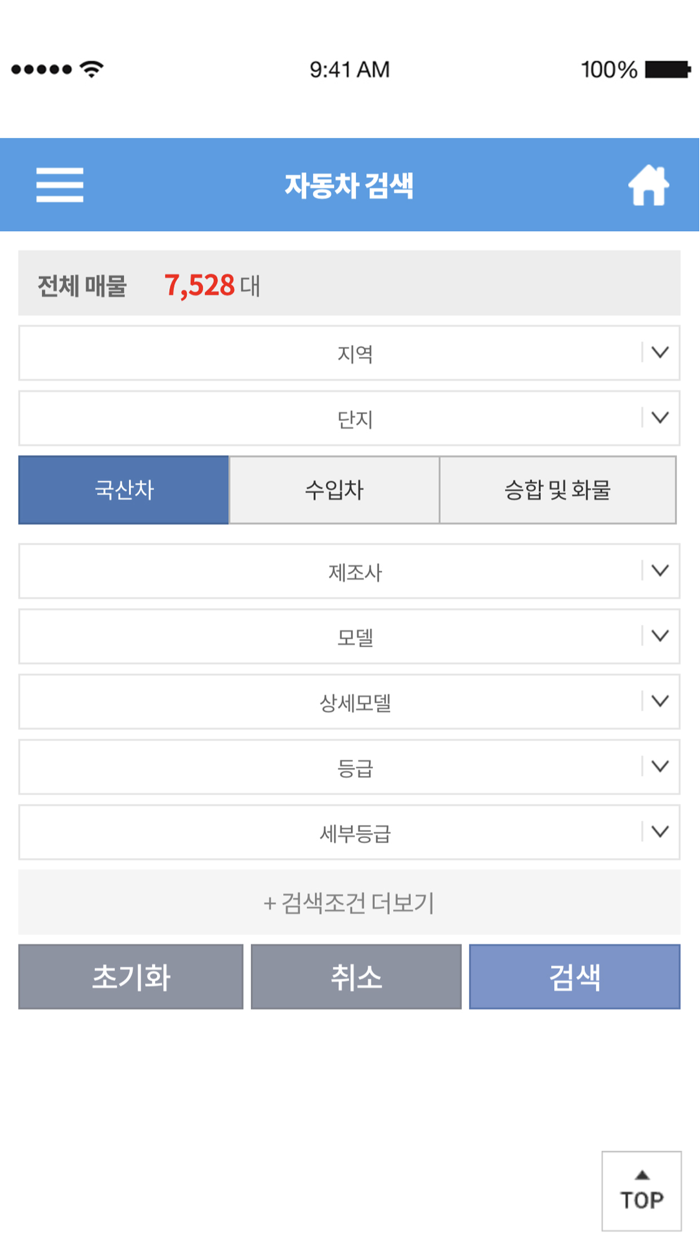This screenshot has width=700, height=1244.
Task: Click the battery icon in status bar
Action: 668,70
